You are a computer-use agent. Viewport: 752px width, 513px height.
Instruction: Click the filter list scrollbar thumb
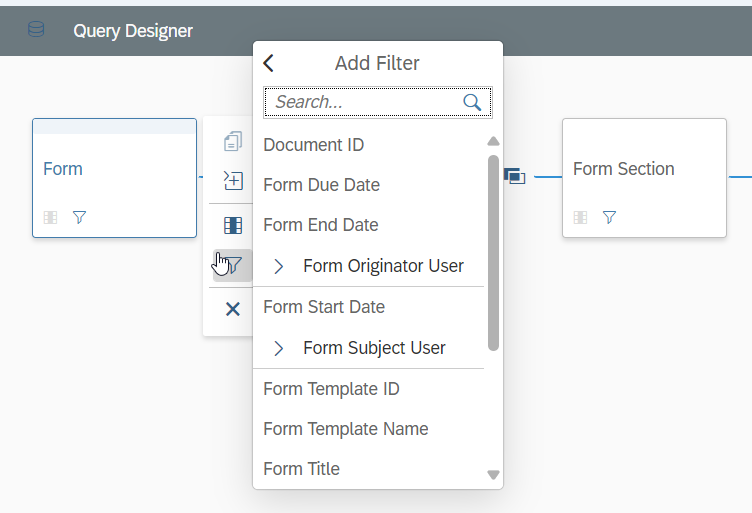click(x=493, y=253)
